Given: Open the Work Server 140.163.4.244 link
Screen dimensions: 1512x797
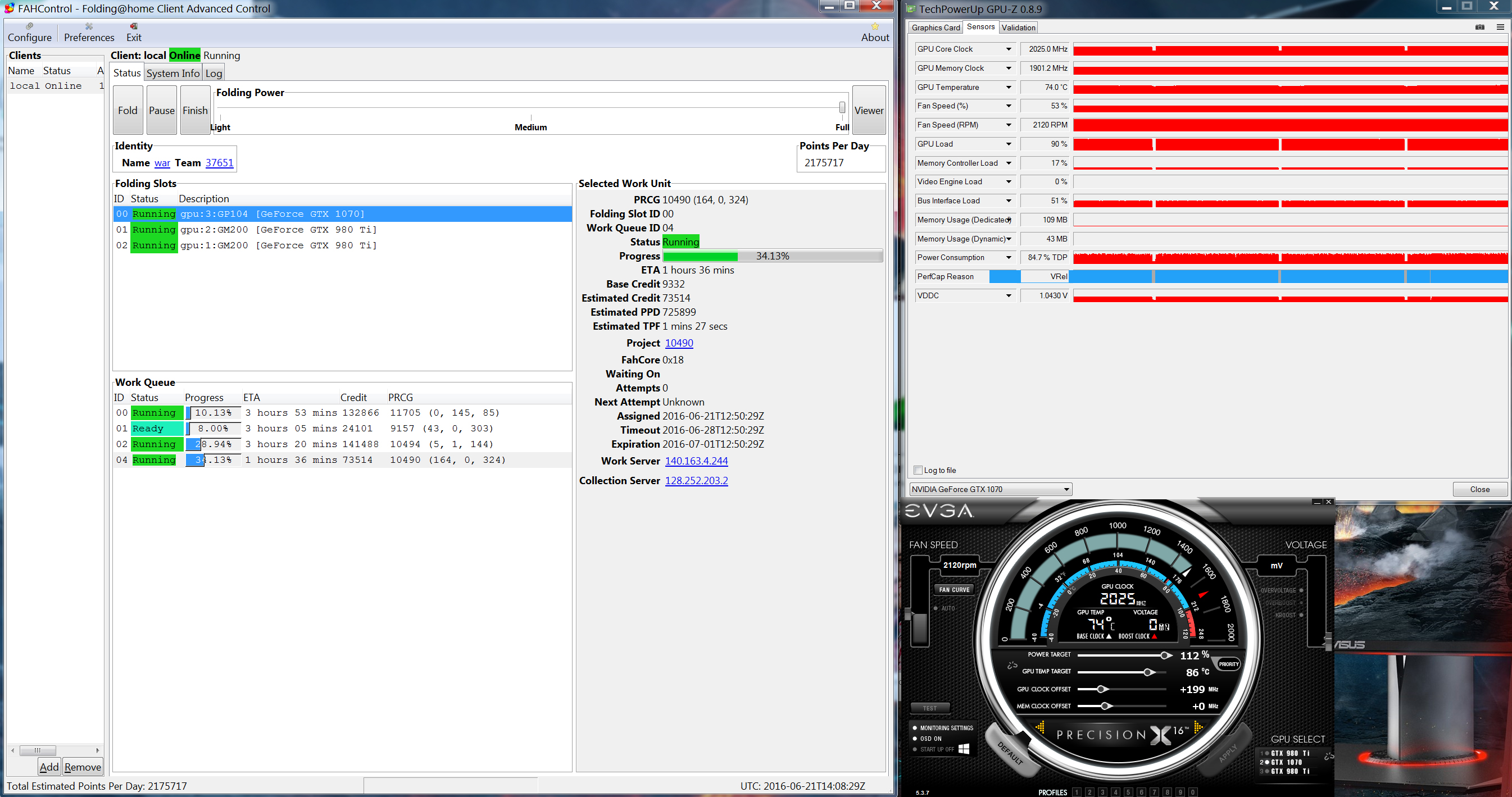Looking at the screenshot, I should click(x=696, y=461).
